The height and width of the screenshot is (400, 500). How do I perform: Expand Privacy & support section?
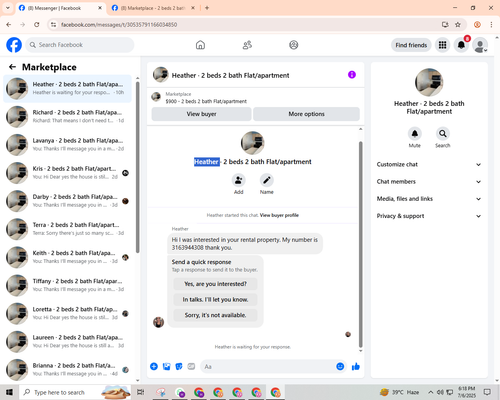tap(429, 216)
